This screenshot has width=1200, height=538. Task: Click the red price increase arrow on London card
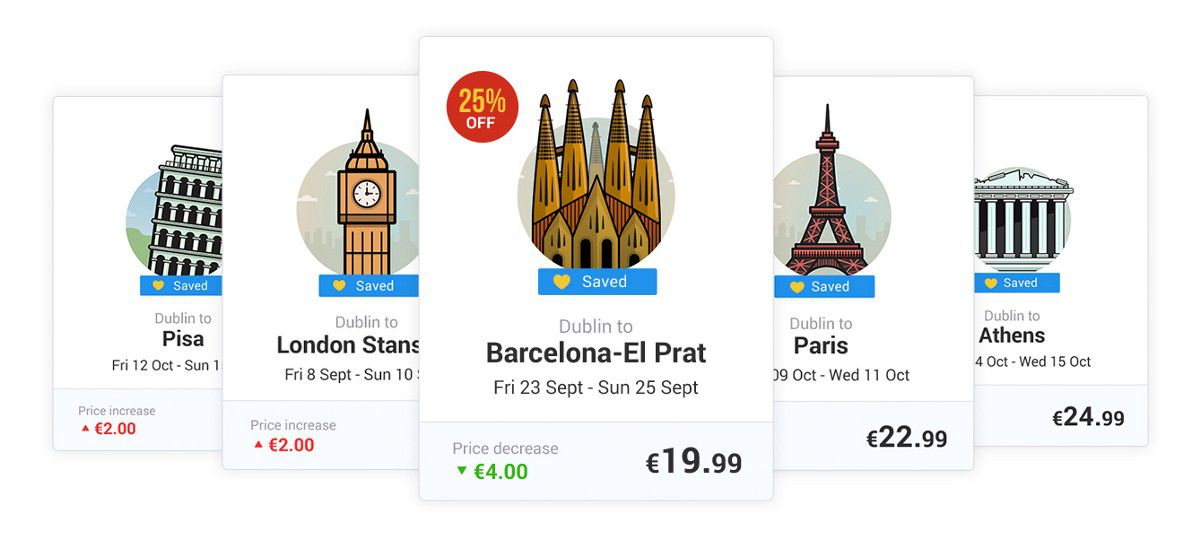pyautogui.click(x=258, y=445)
